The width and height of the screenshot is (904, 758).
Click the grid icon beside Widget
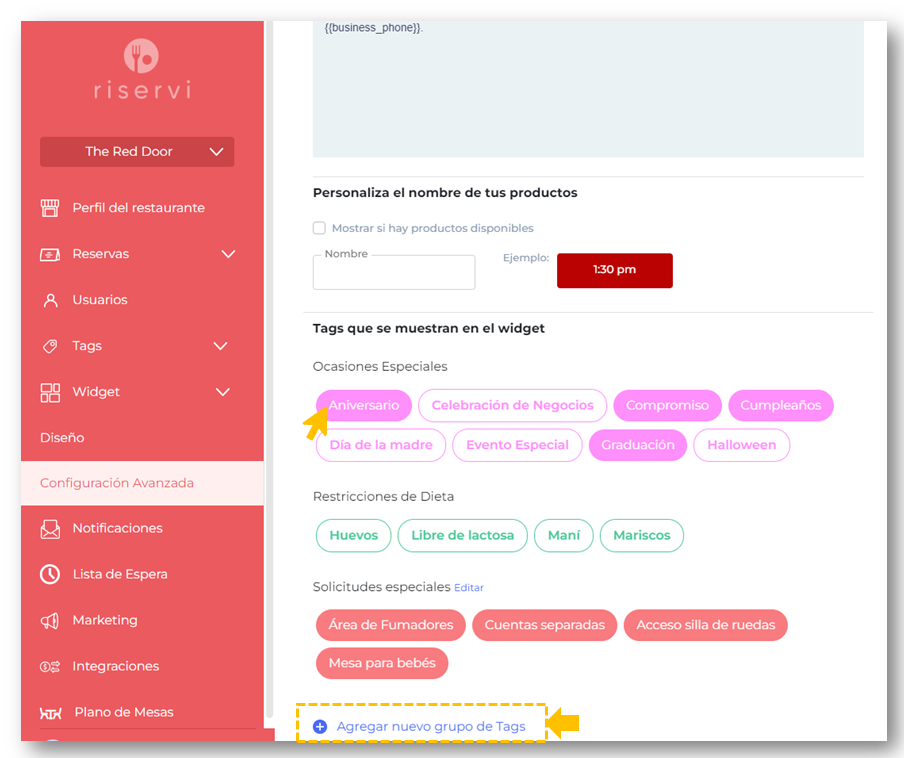tap(50, 393)
